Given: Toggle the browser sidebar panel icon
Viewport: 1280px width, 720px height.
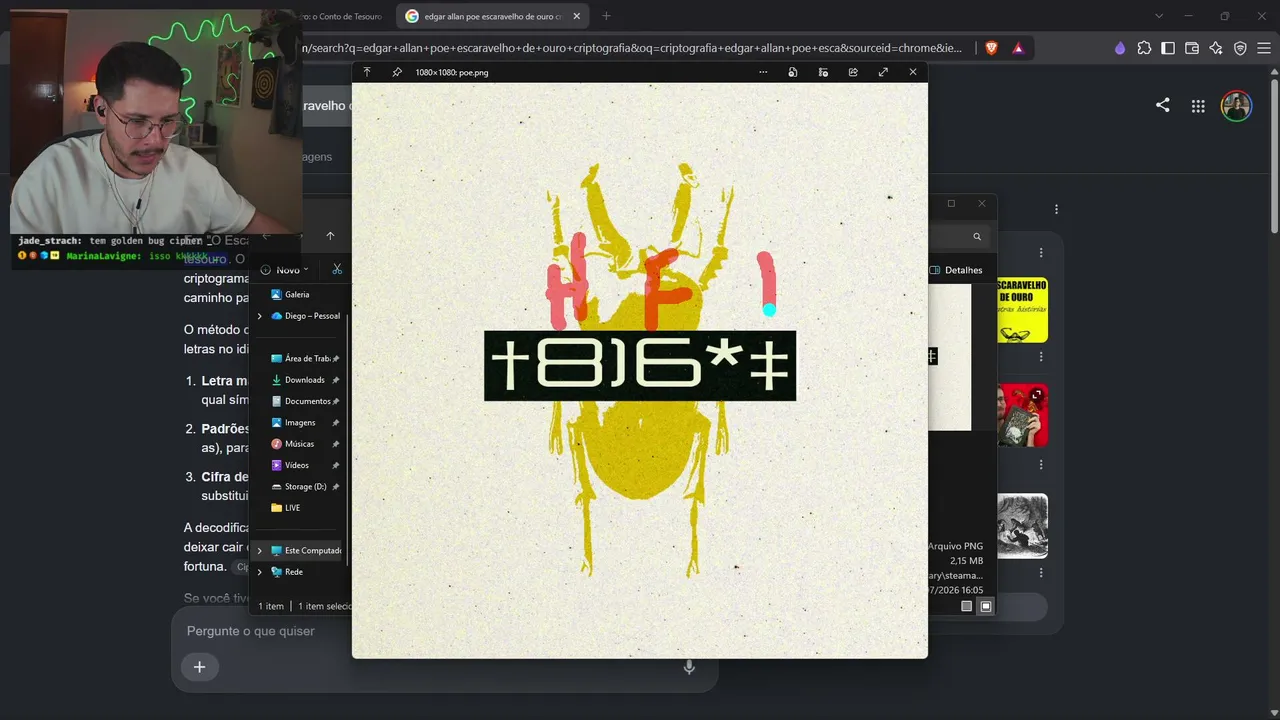Looking at the screenshot, I should (x=1168, y=48).
